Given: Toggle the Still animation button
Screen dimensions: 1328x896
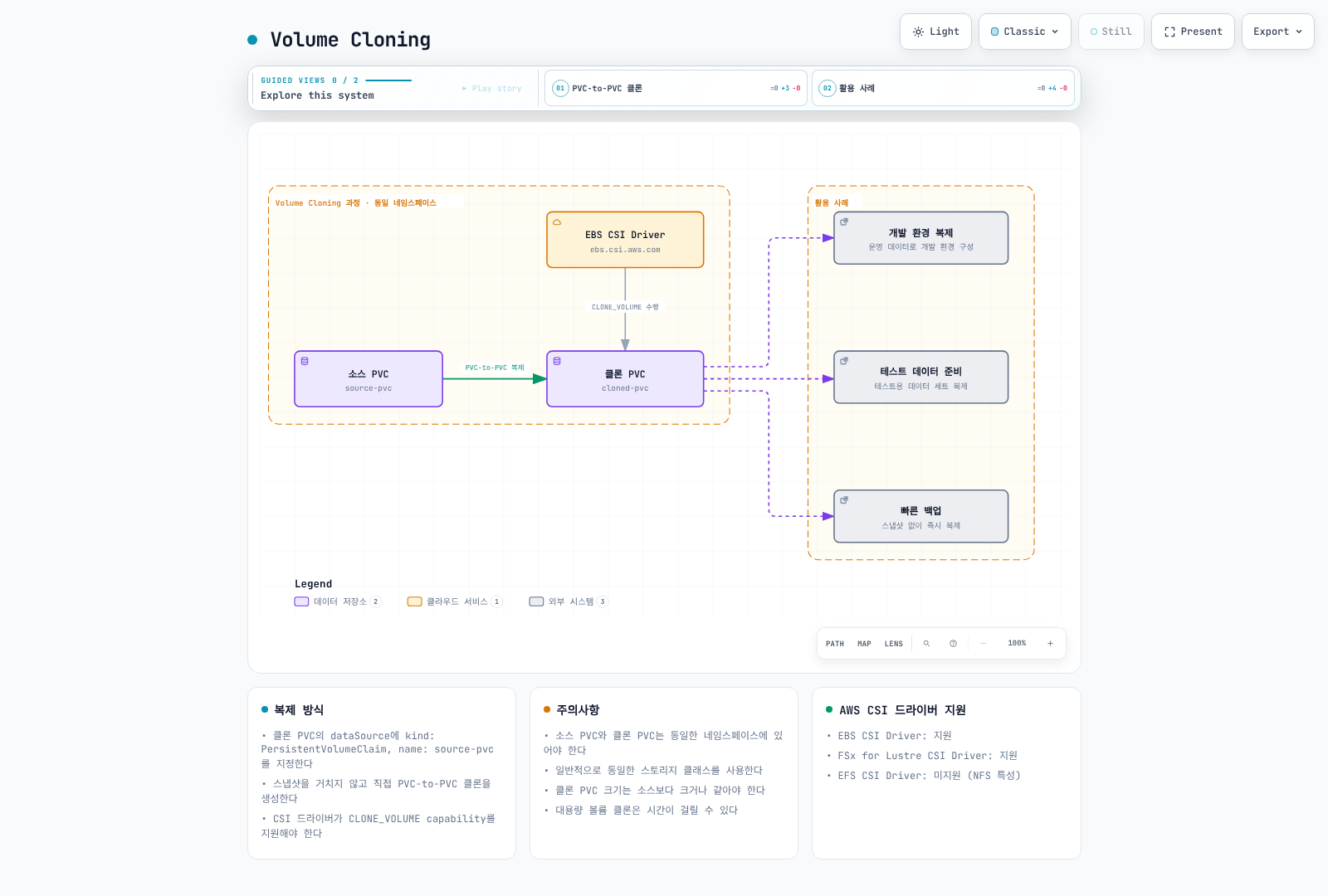Looking at the screenshot, I should tap(1111, 32).
